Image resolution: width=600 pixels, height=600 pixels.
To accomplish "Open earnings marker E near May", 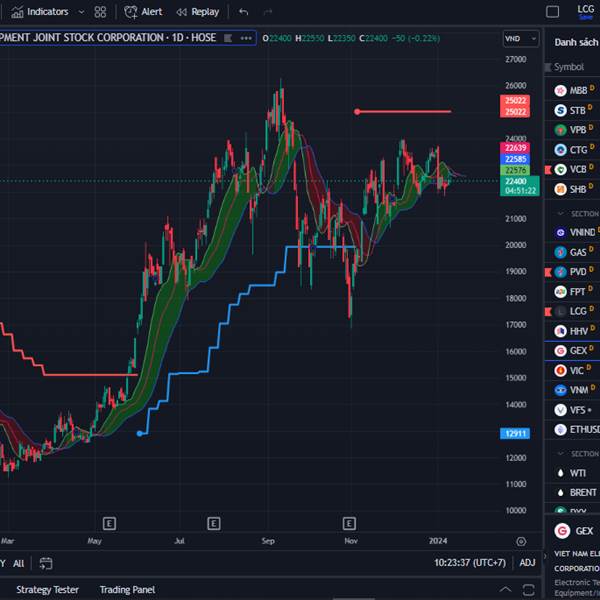I will [109, 523].
